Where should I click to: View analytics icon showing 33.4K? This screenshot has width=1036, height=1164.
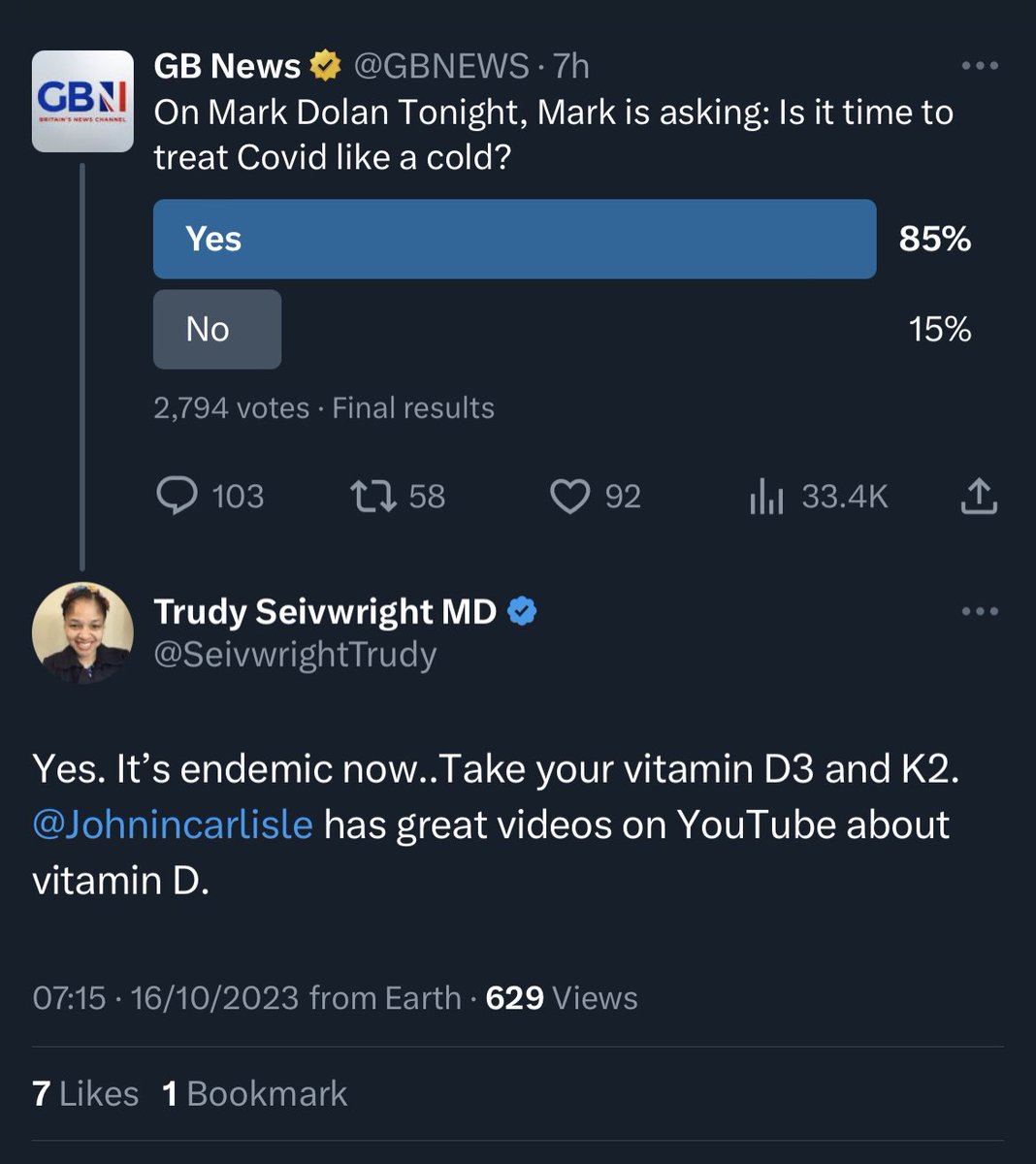(766, 497)
